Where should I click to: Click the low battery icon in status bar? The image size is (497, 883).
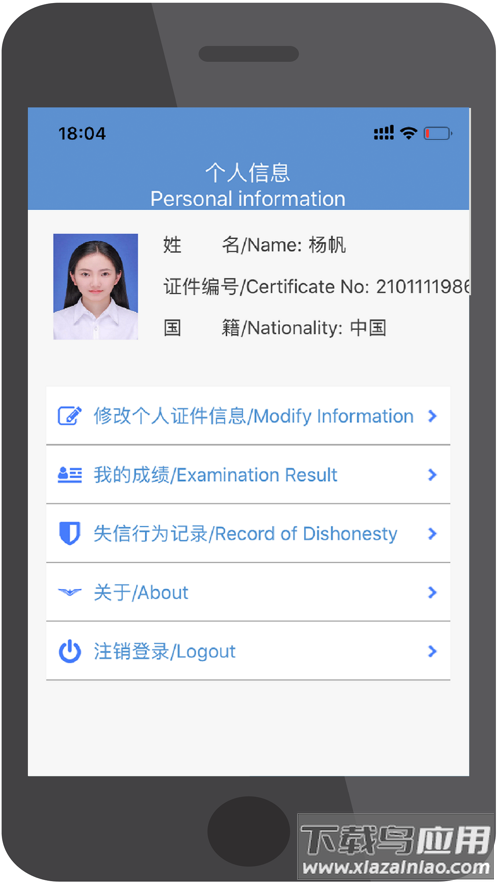[438, 133]
